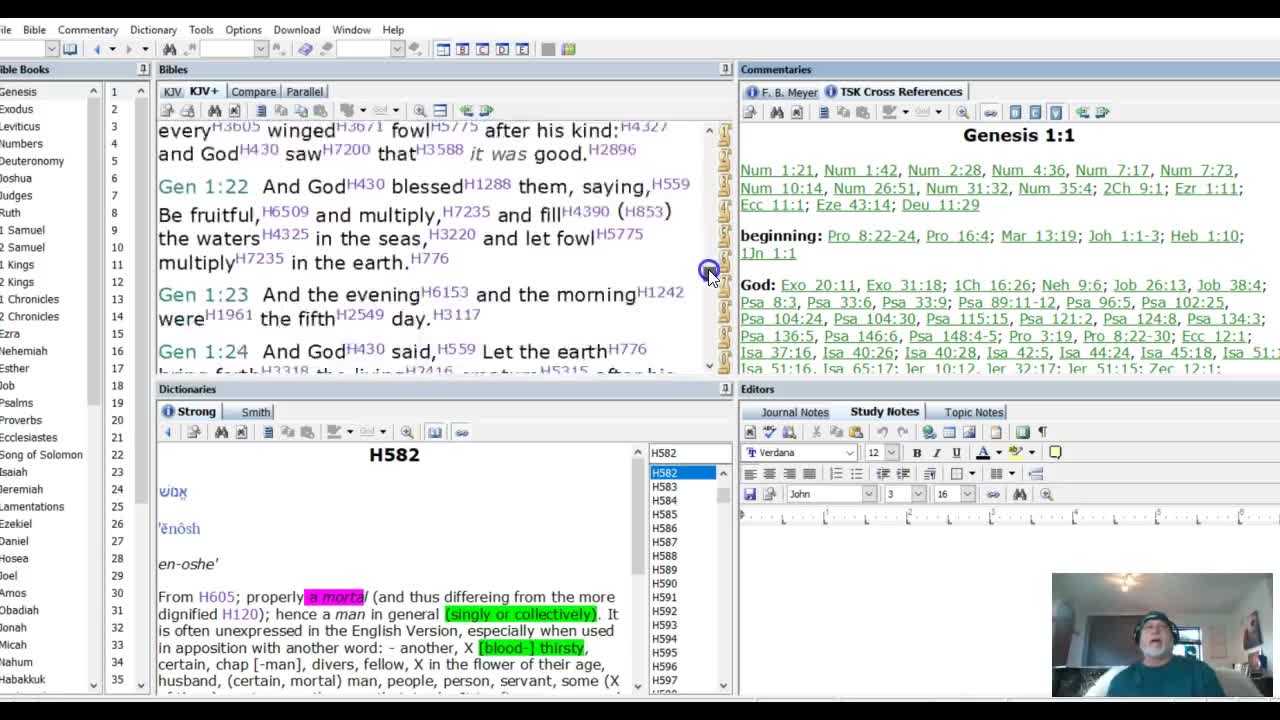Toggle the link icon in Dictionaries toolbar

(461, 432)
